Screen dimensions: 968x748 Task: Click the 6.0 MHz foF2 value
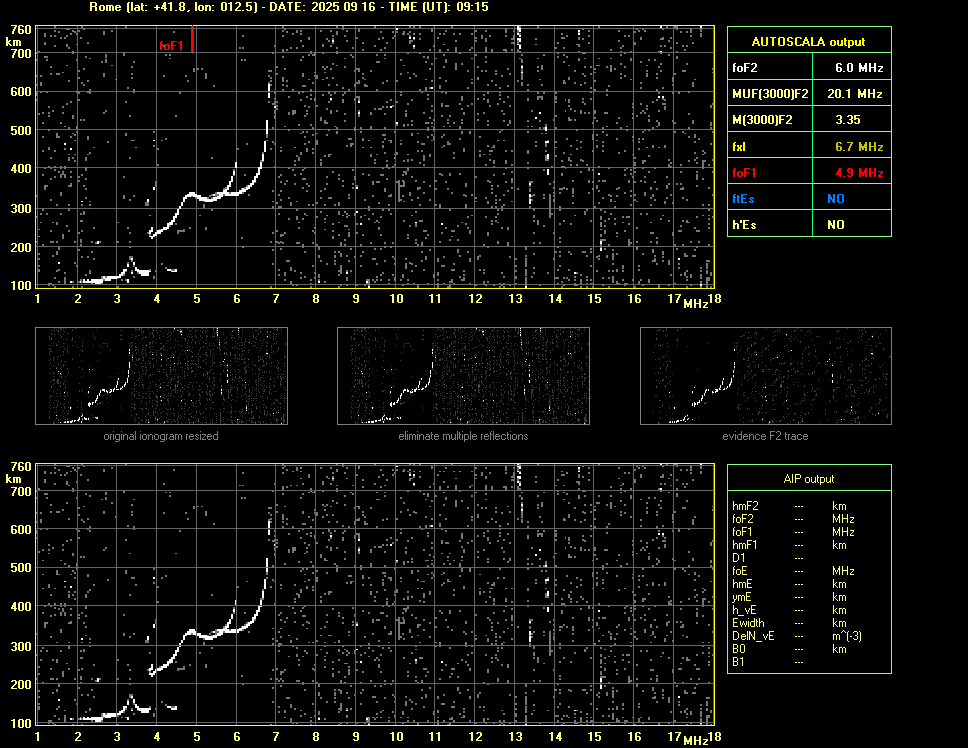click(859, 68)
